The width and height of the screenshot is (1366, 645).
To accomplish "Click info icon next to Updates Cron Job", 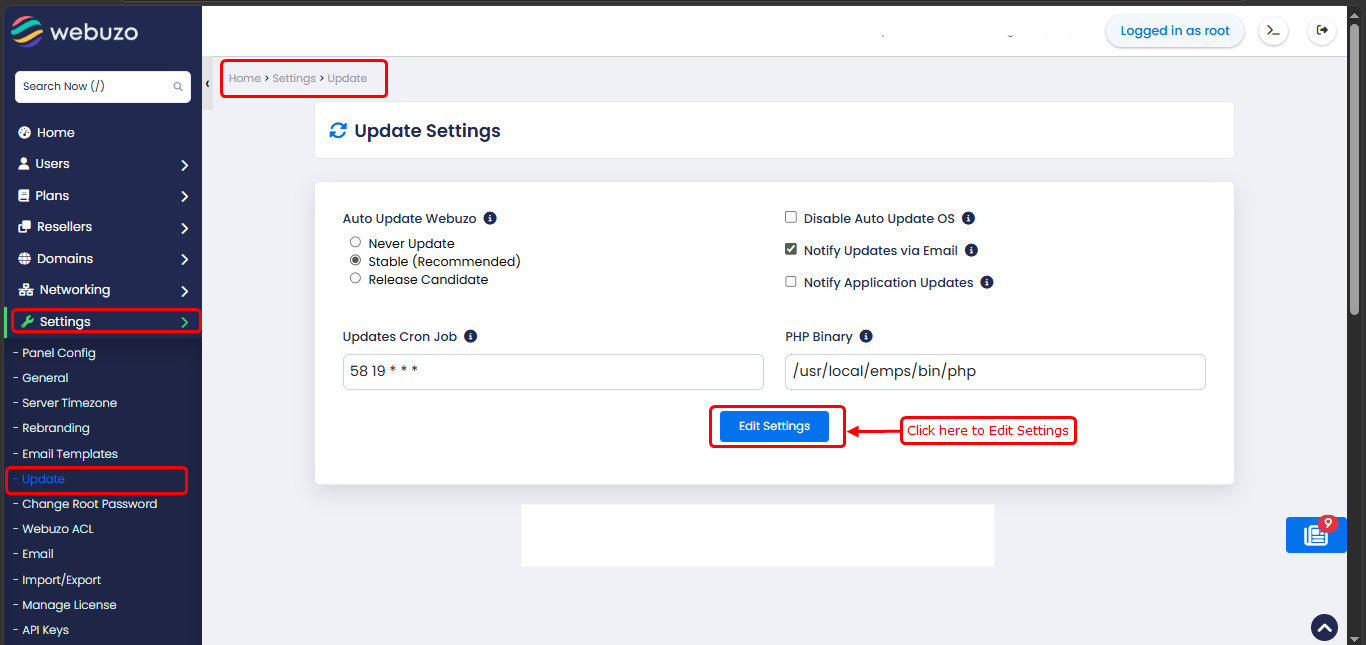I will (x=471, y=336).
